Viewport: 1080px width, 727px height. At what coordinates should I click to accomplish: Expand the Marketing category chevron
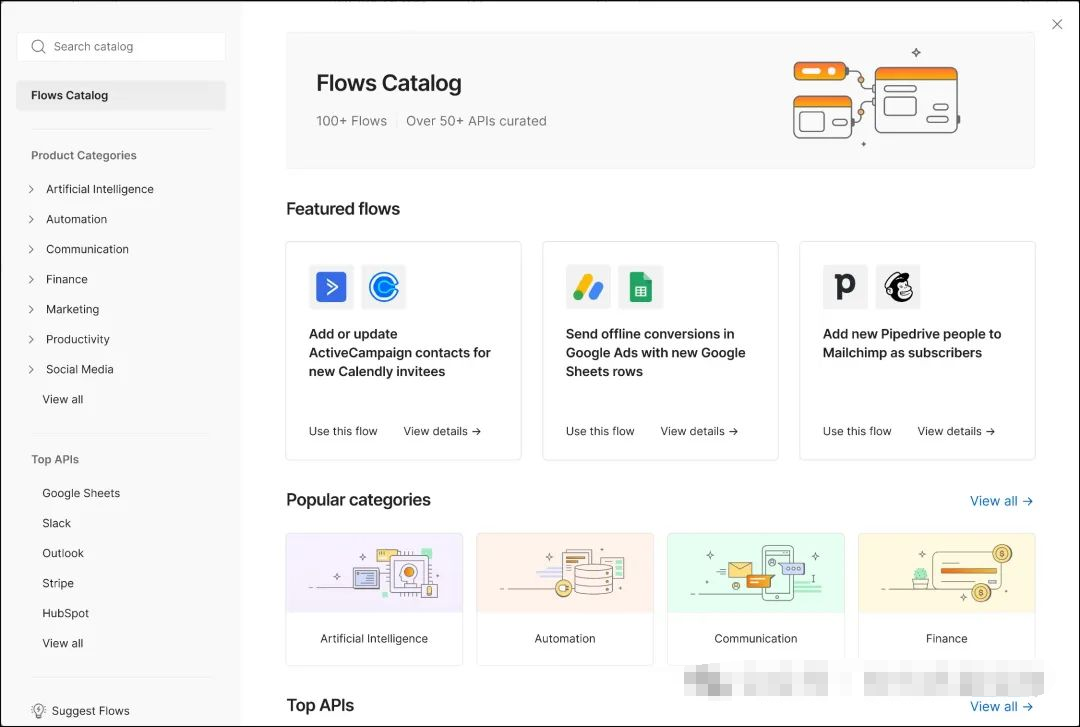pos(31,309)
